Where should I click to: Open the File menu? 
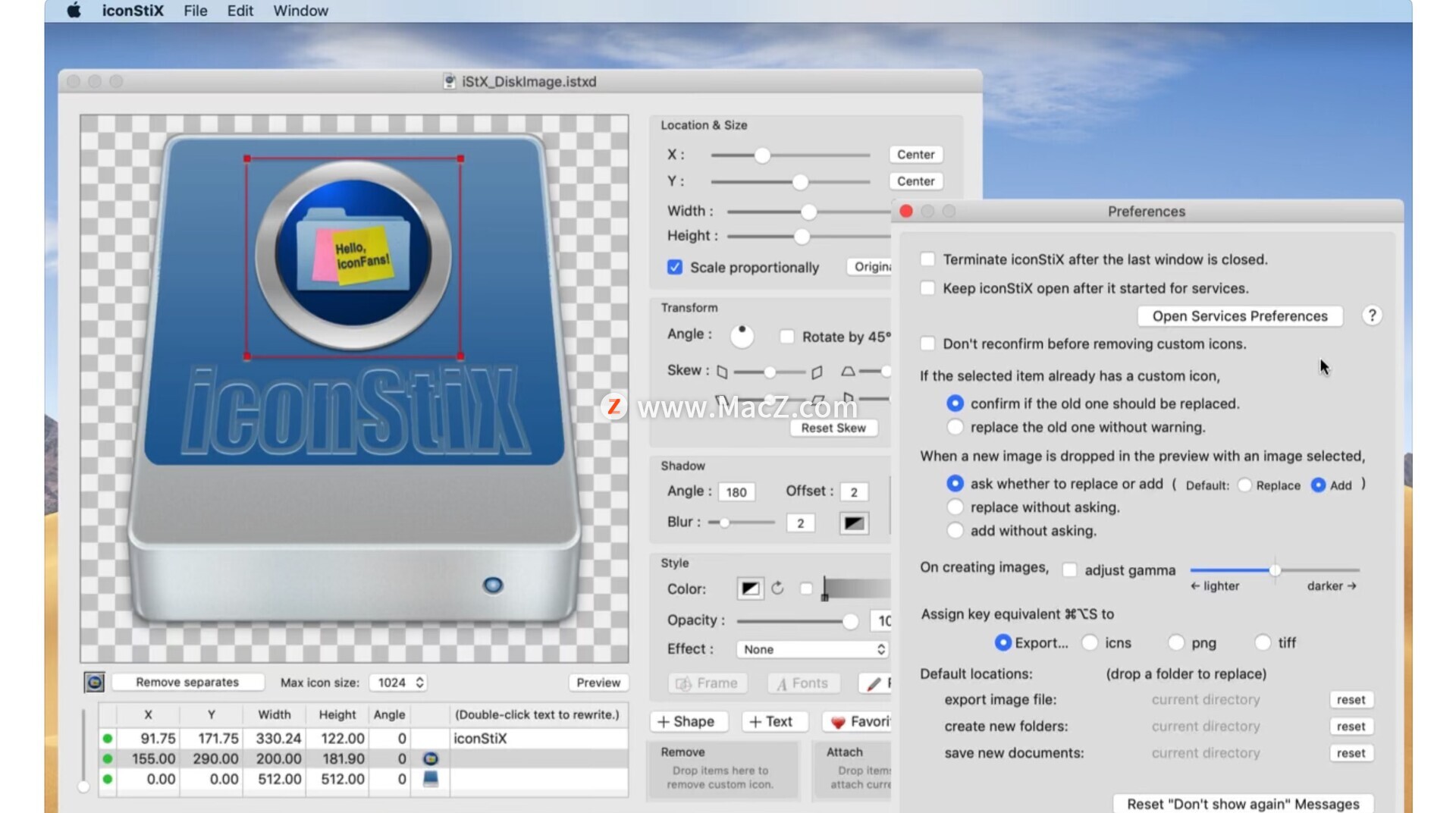(x=196, y=11)
